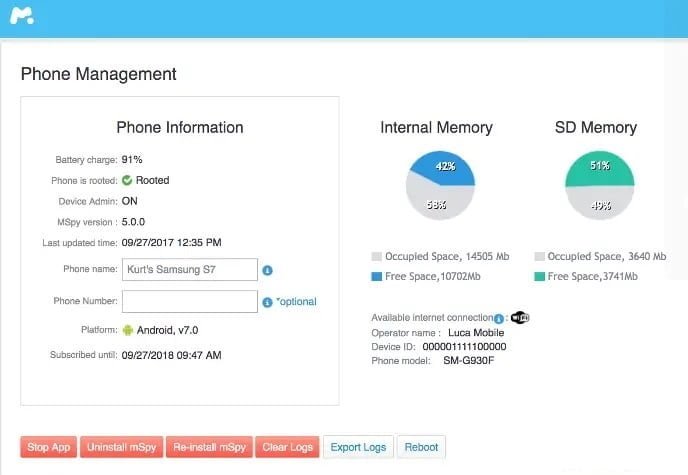Clear logs with Clear Logs button
Screen dimensions: 688x475
tap(287, 447)
